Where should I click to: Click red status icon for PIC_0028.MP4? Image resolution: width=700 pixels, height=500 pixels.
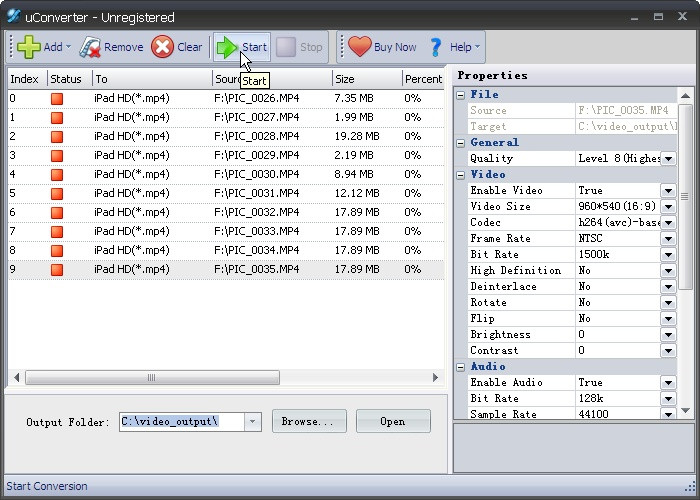(x=57, y=137)
